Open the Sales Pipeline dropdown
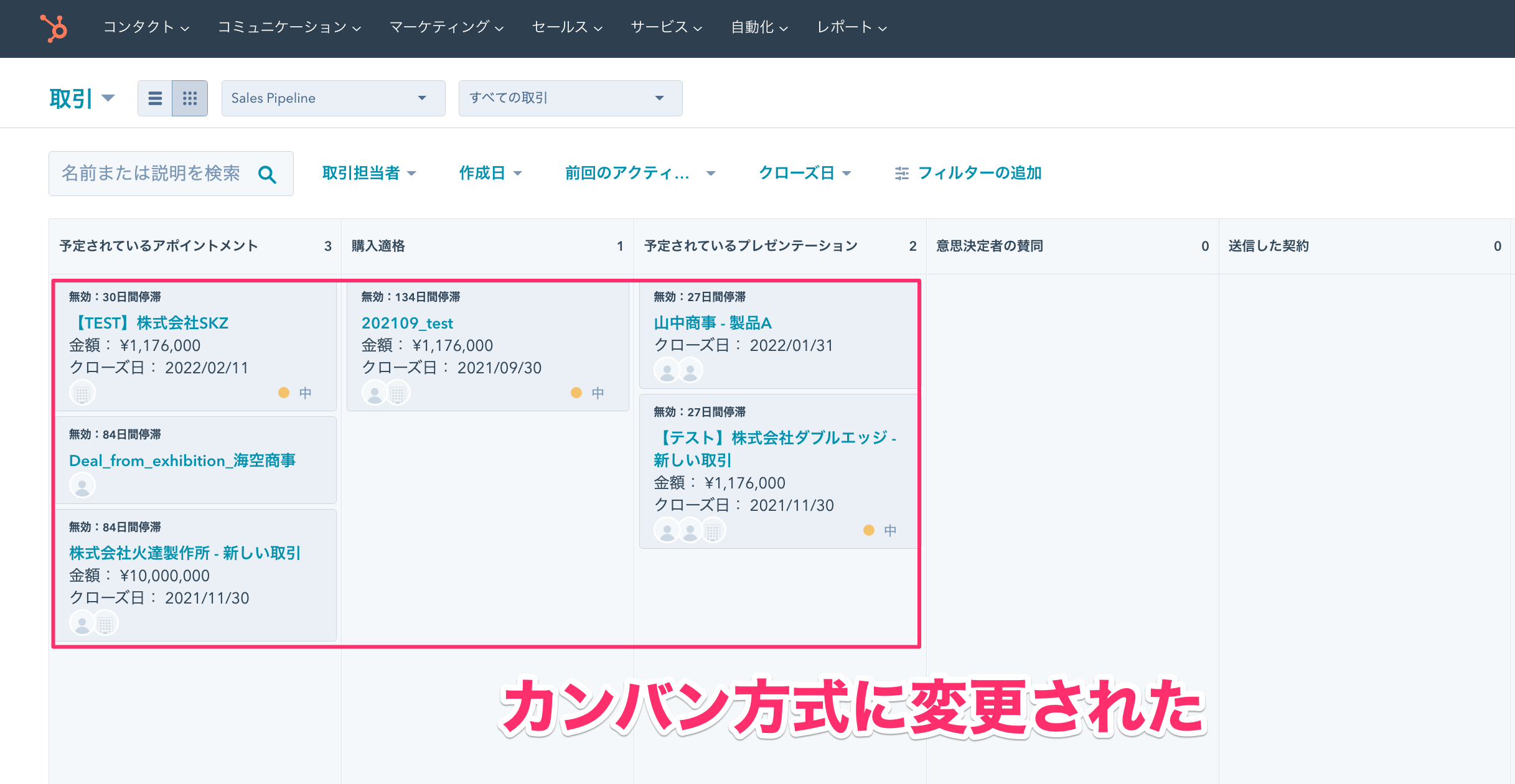The width and height of the screenshot is (1515, 784). coord(333,98)
